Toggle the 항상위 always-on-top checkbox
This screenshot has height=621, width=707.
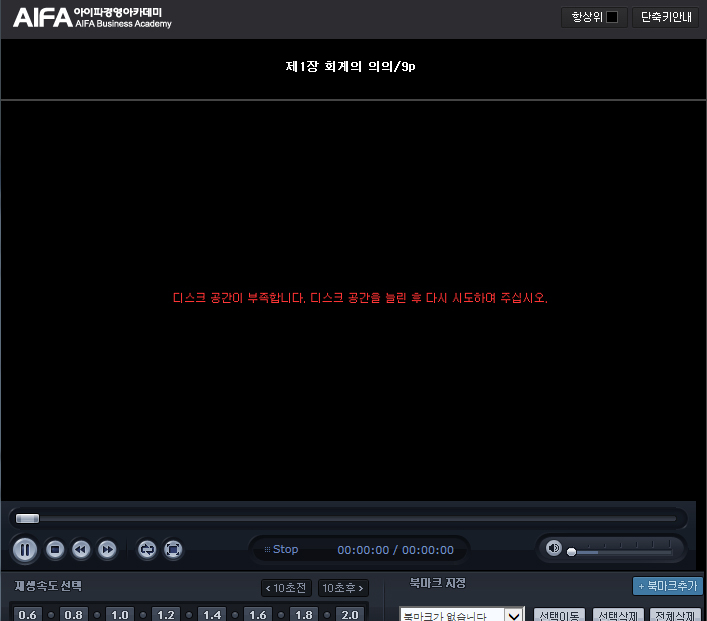[612, 17]
